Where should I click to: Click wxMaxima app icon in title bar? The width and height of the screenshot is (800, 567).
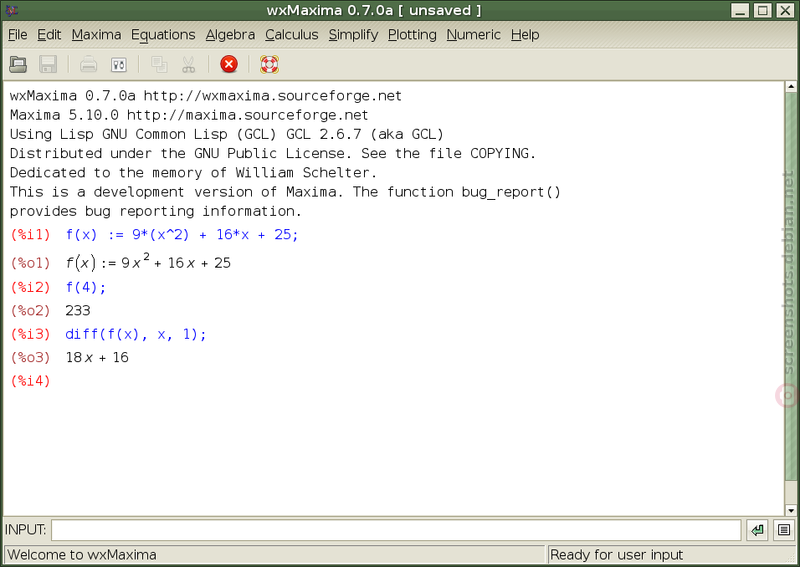(x=11, y=10)
